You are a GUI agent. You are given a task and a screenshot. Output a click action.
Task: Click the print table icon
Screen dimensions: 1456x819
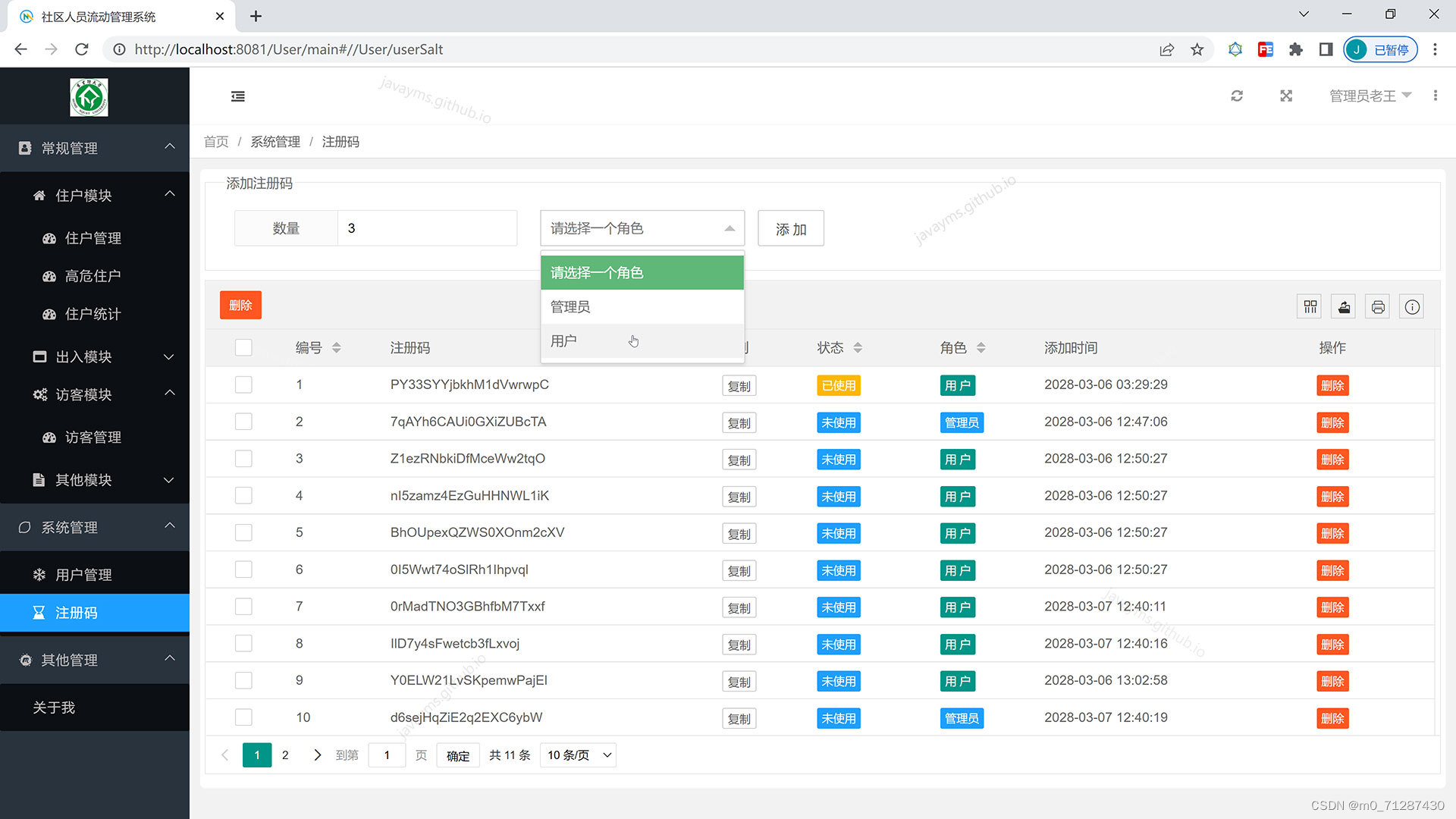(x=1378, y=306)
